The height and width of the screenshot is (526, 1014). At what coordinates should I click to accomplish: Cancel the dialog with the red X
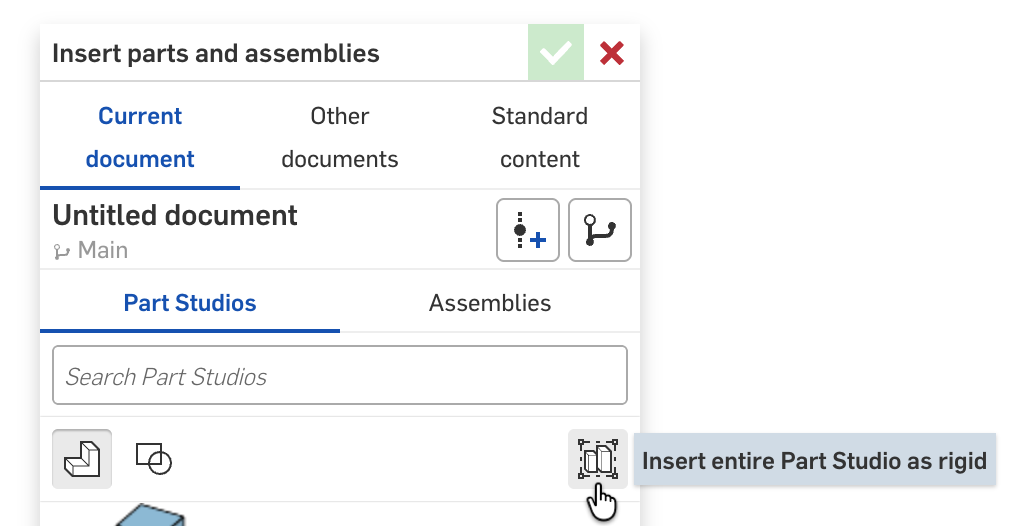coord(612,54)
